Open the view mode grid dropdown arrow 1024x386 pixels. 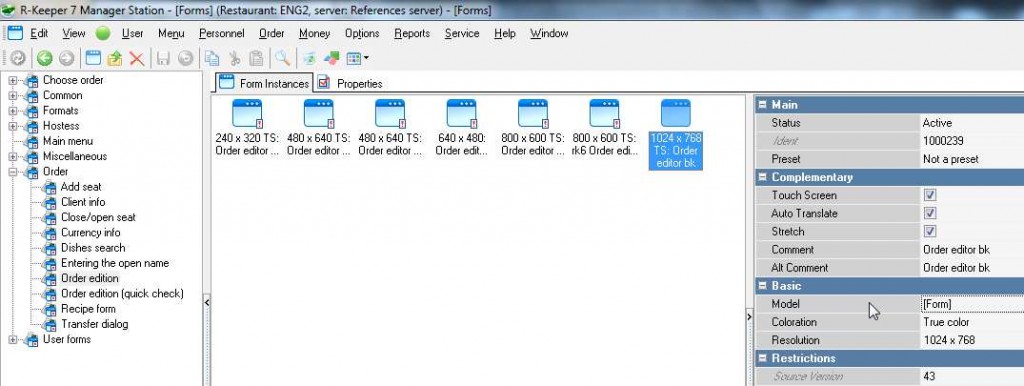tap(366, 58)
